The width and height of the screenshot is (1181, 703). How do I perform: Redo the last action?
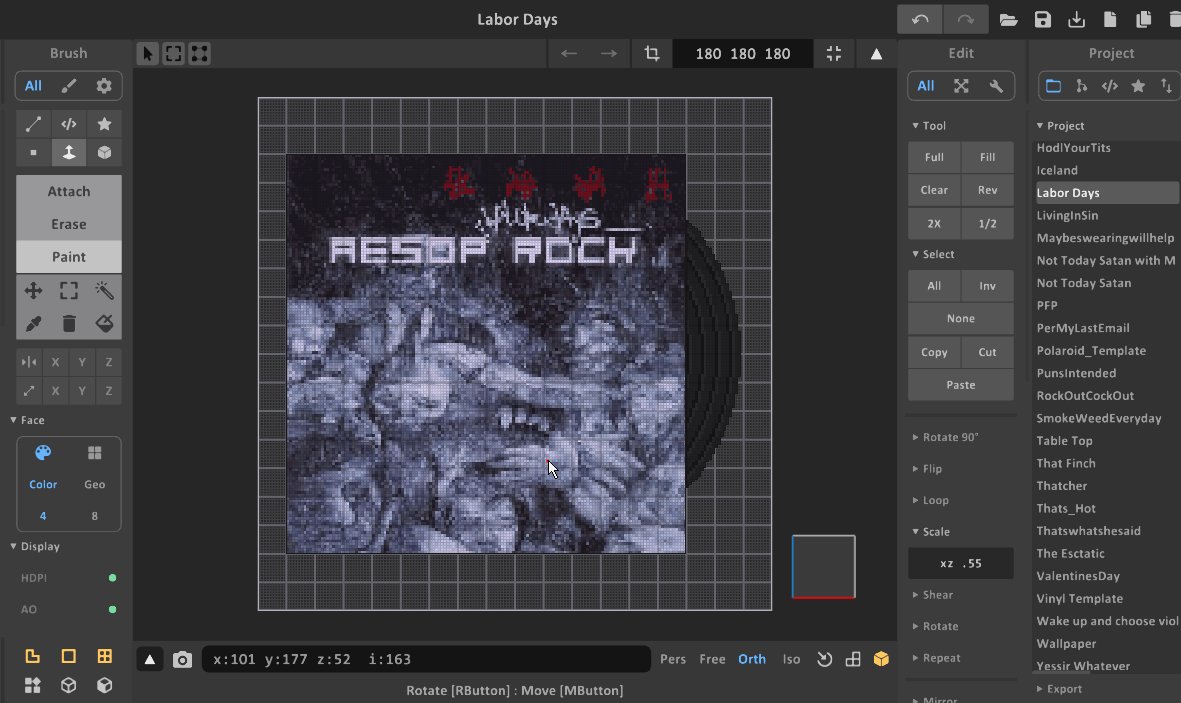pos(966,20)
